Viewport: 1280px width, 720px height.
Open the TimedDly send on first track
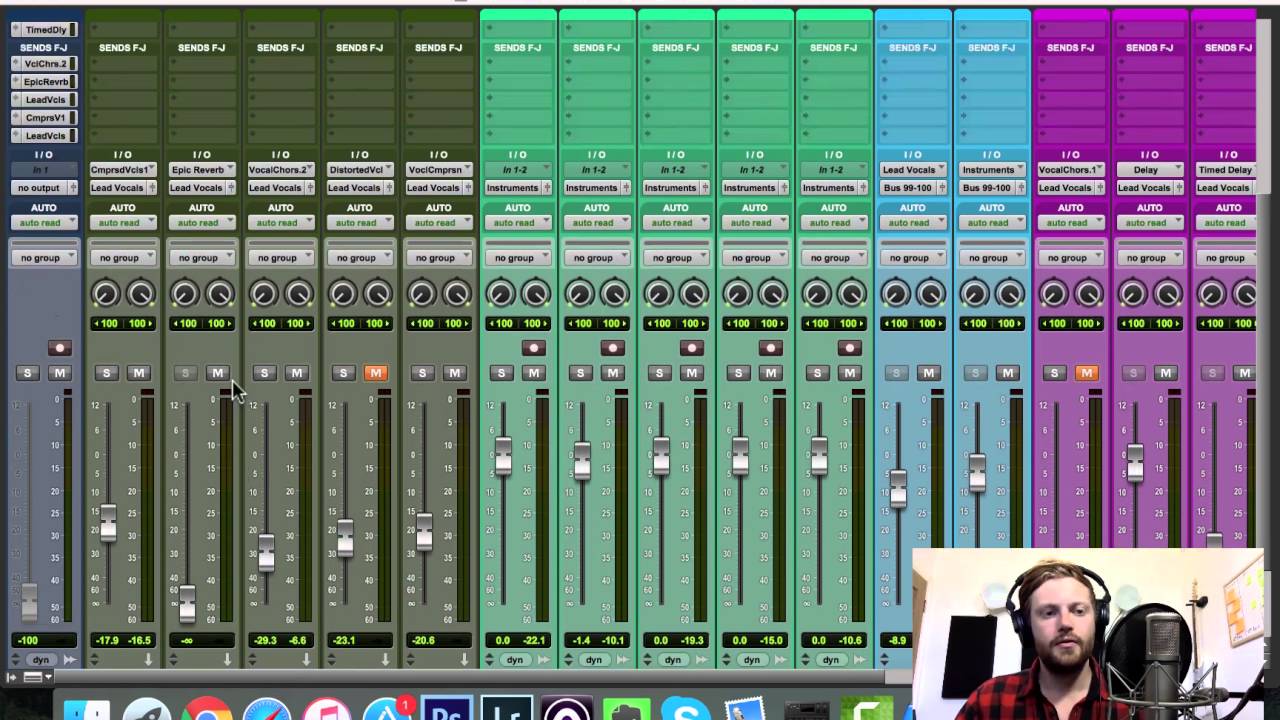tap(45, 30)
